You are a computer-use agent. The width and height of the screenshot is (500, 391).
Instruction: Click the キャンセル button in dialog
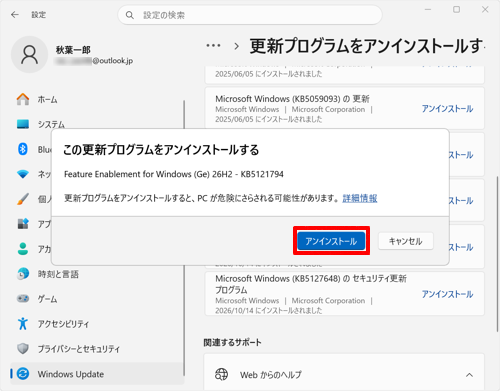(x=406, y=241)
